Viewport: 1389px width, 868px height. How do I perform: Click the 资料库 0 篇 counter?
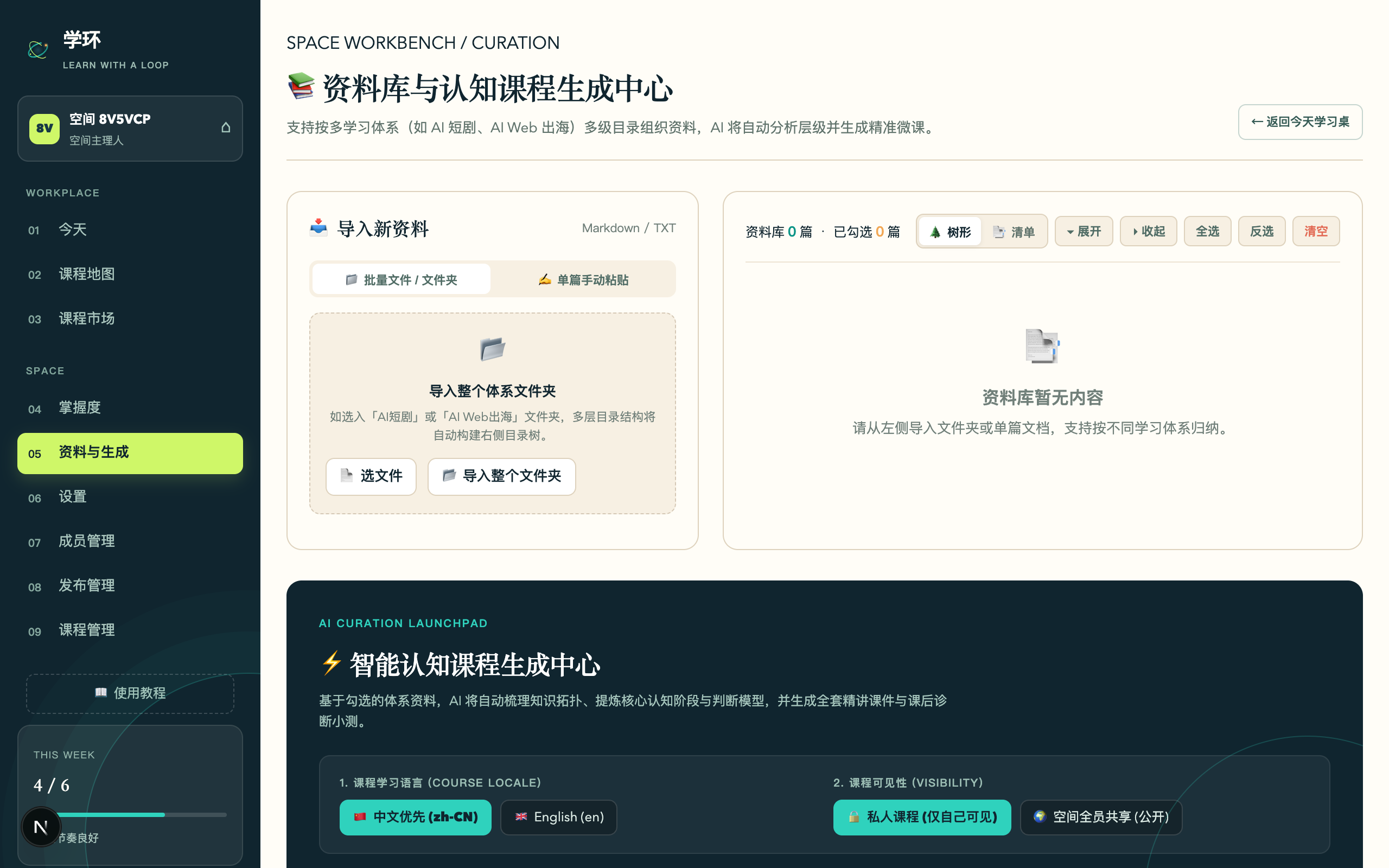click(x=778, y=231)
